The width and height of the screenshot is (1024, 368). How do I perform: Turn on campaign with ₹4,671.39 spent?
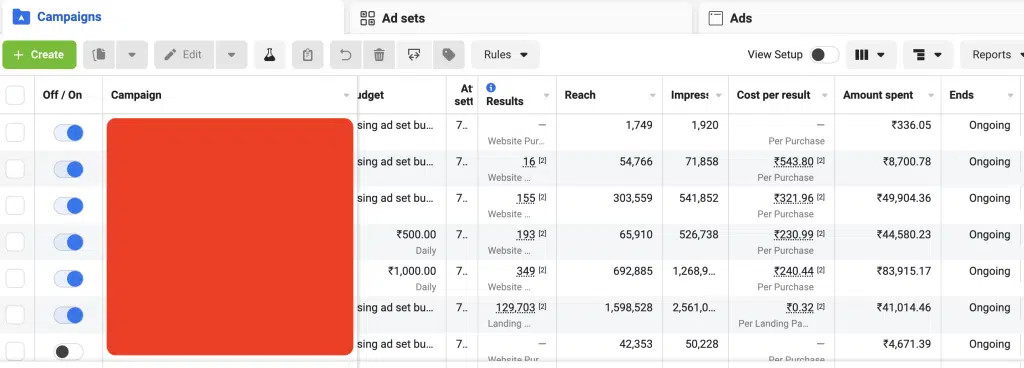click(x=69, y=352)
